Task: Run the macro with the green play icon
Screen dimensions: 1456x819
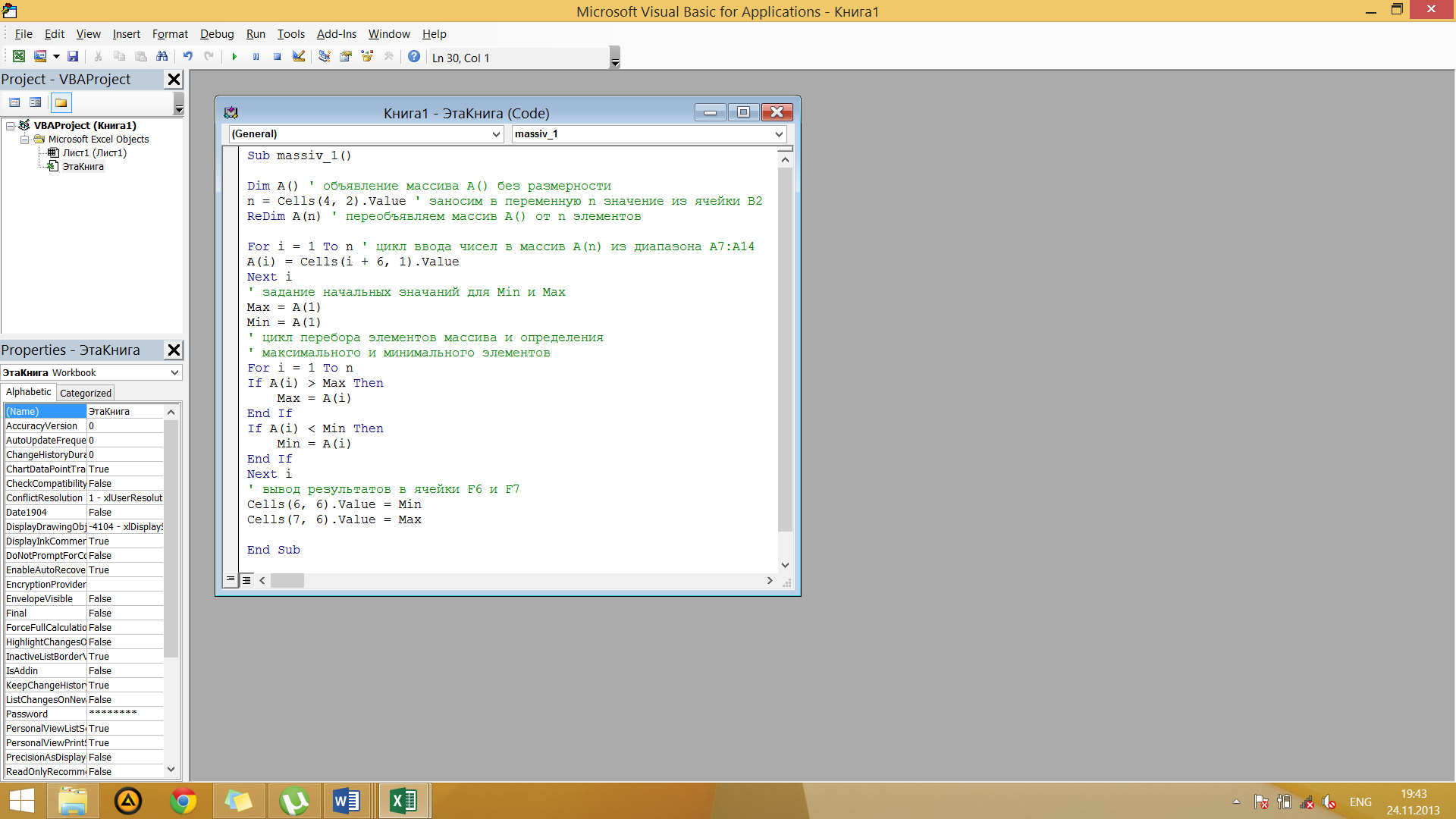Action: pyautogui.click(x=234, y=56)
